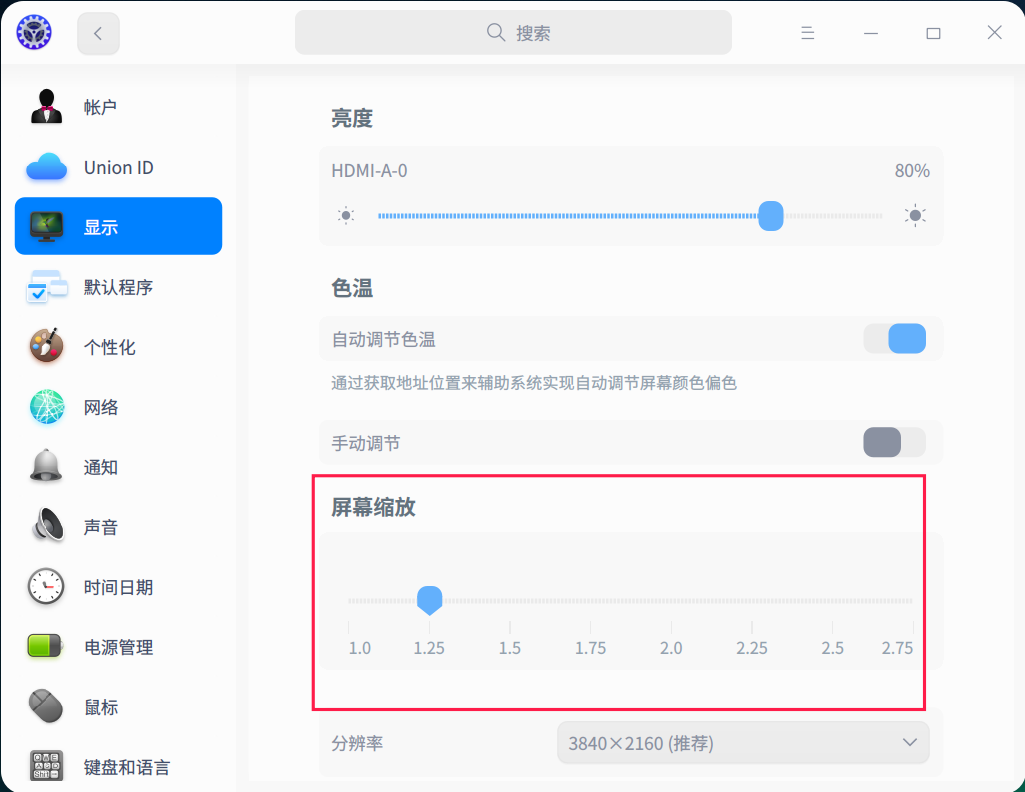Click the 亮度 section heading

coord(352,118)
